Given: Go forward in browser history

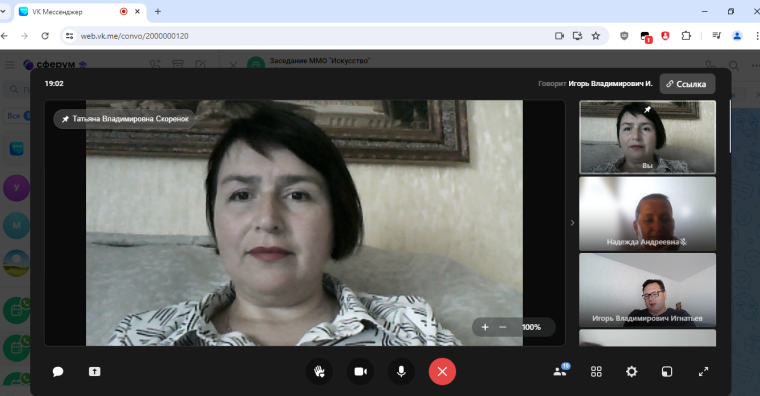Looking at the screenshot, I should (24, 36).
